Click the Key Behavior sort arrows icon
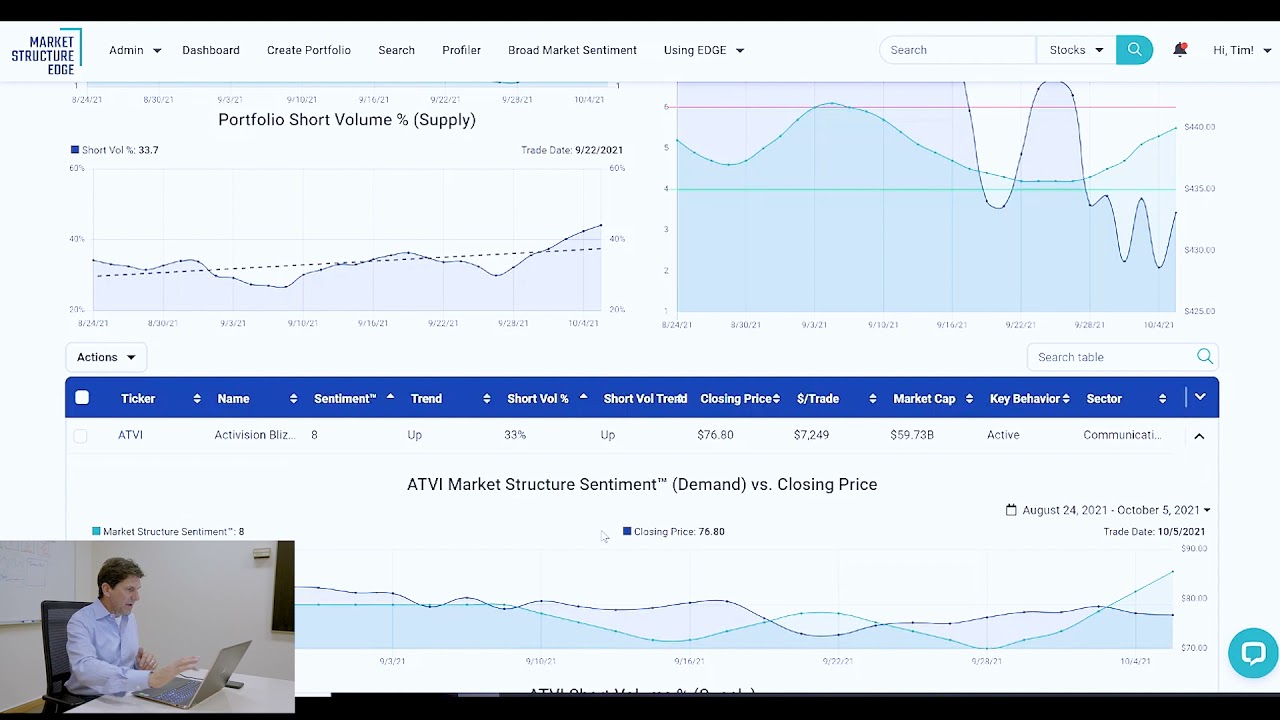1280x720 pixels. point(1066,399)
